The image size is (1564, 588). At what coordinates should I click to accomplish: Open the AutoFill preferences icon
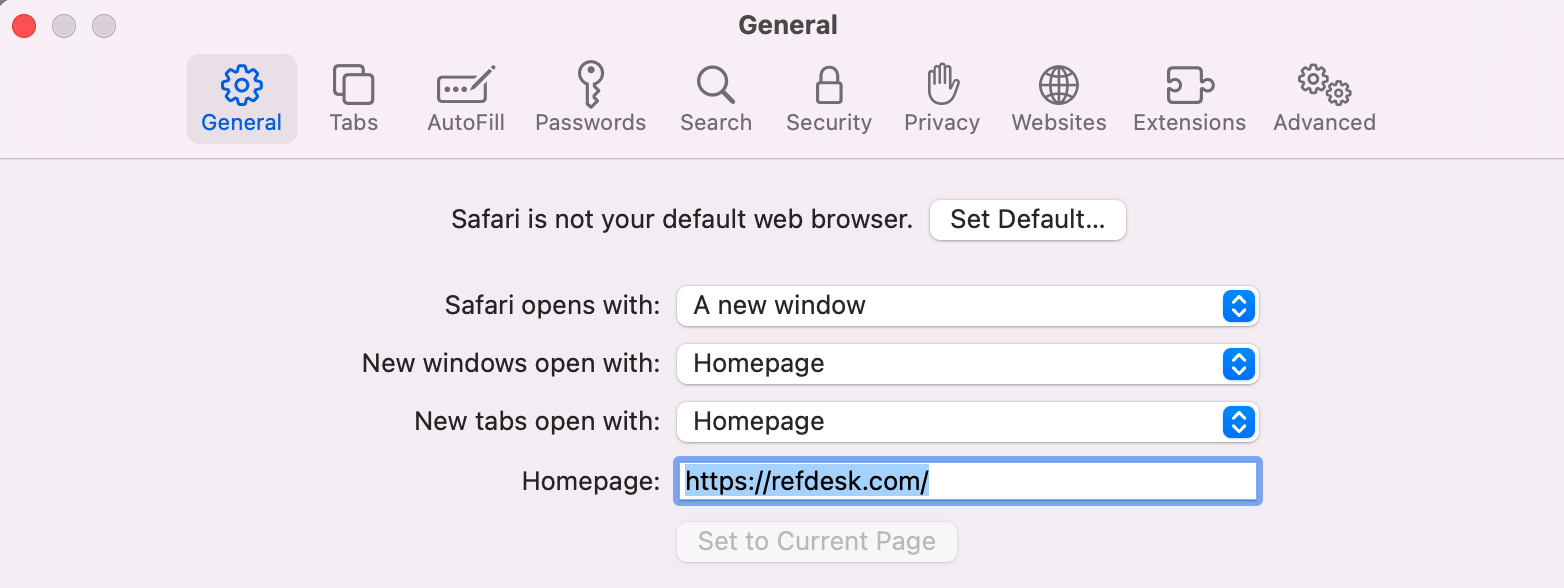point(466,99)
